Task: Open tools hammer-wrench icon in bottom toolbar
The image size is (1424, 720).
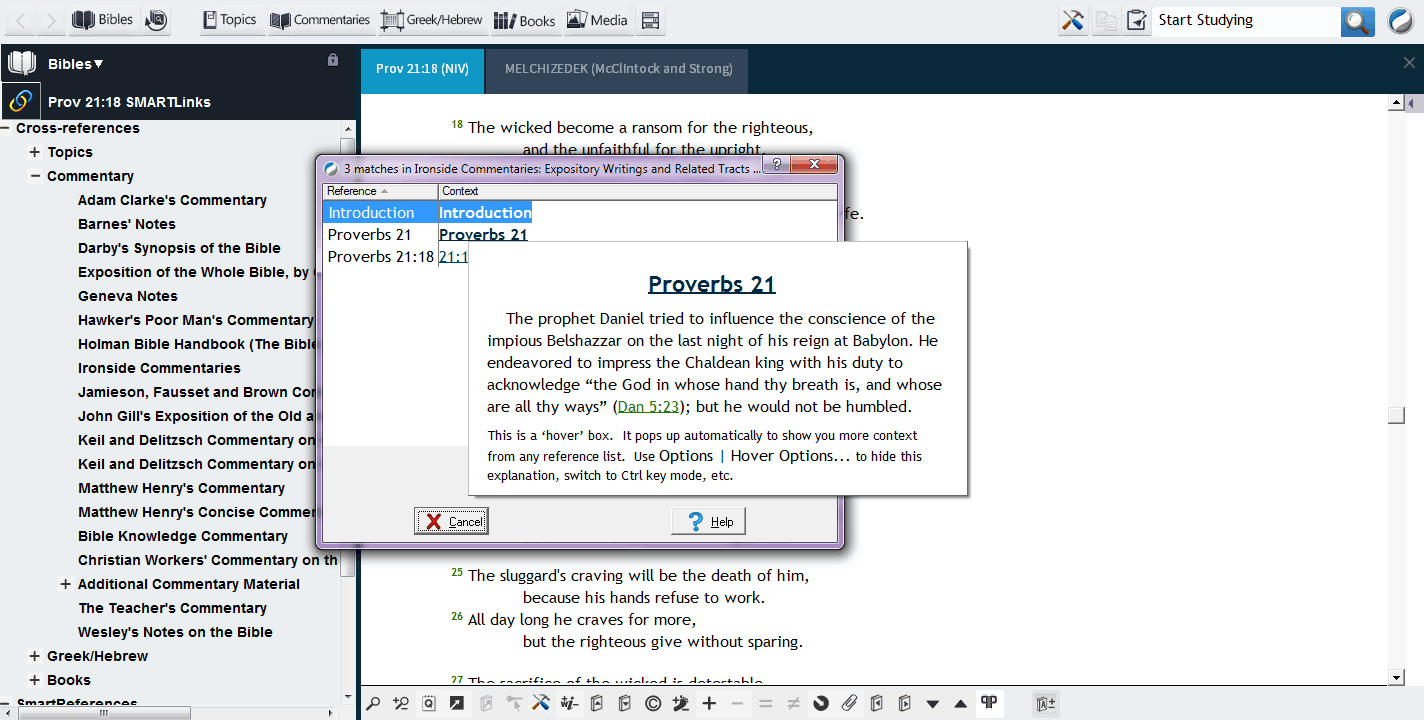Action: [x=541, y=704]
